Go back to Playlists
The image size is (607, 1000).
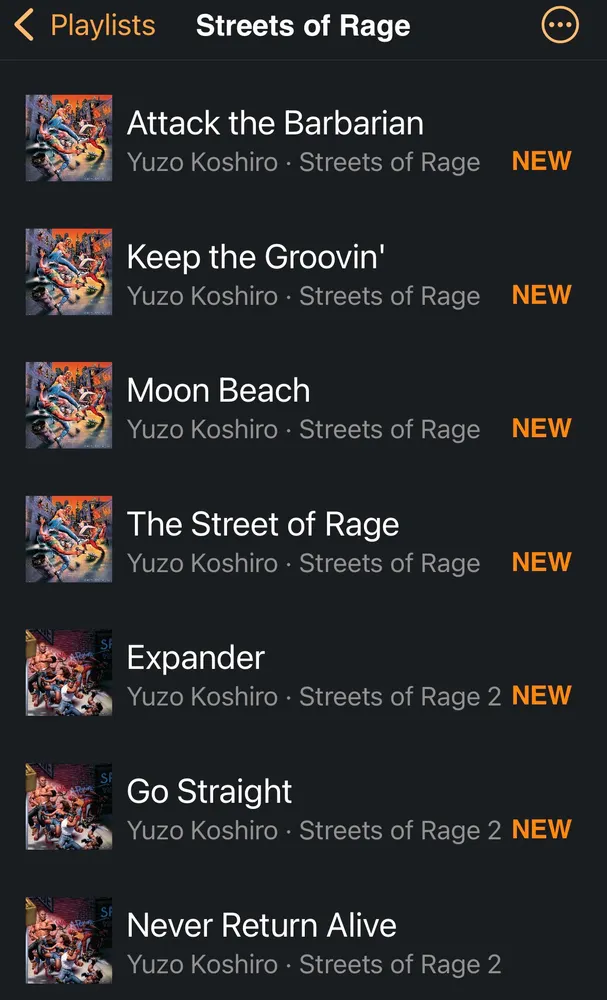point(102,25)
